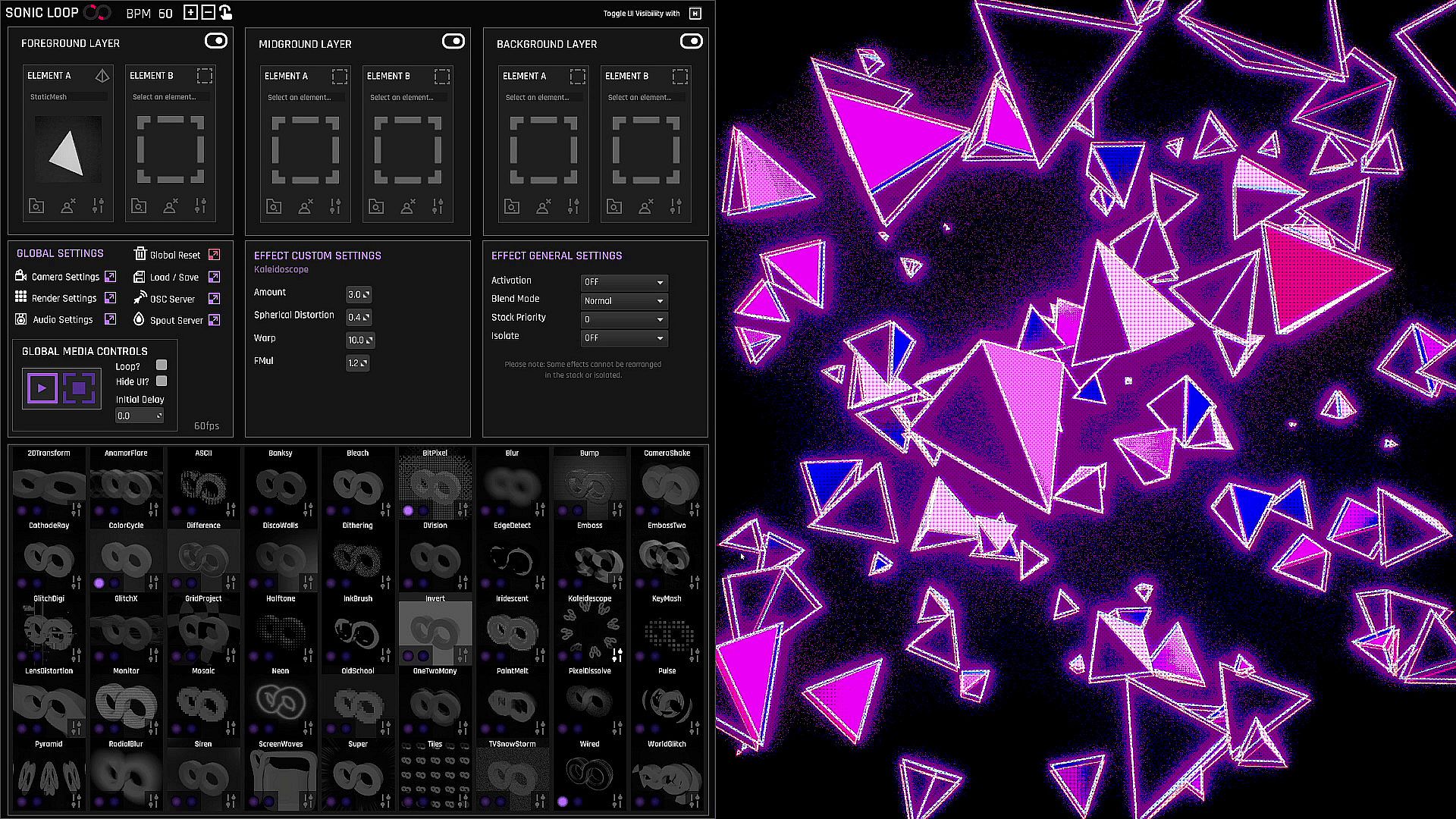This screenshot has height=819, width=1456.
Task: Open Foreground Element A browse icon
Action: 36,206
